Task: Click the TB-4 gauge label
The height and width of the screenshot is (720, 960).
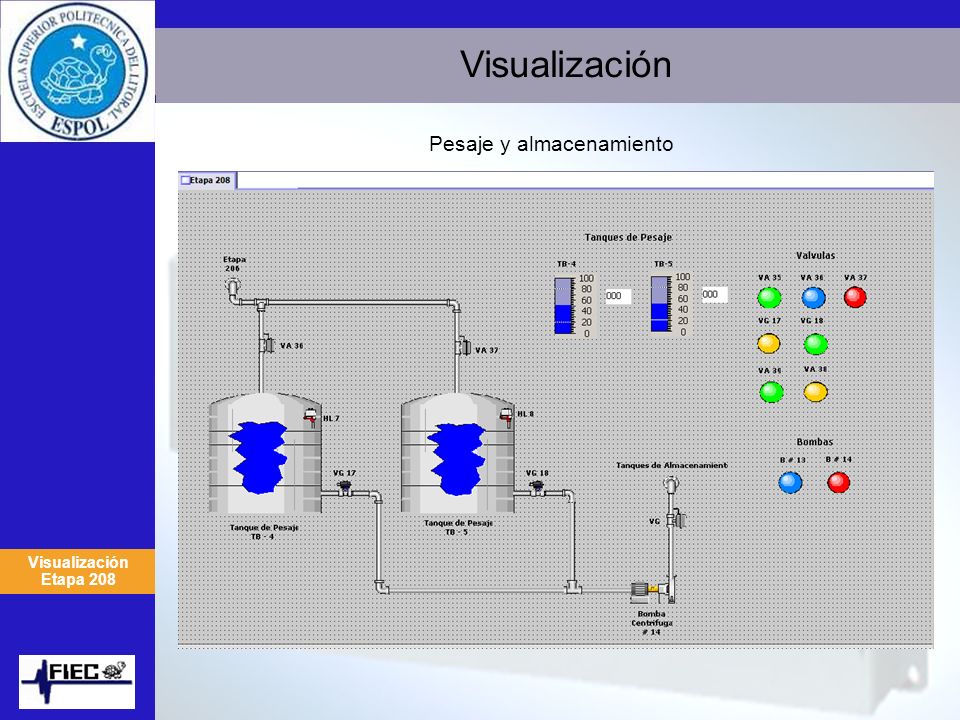Action: coord(566,264)
